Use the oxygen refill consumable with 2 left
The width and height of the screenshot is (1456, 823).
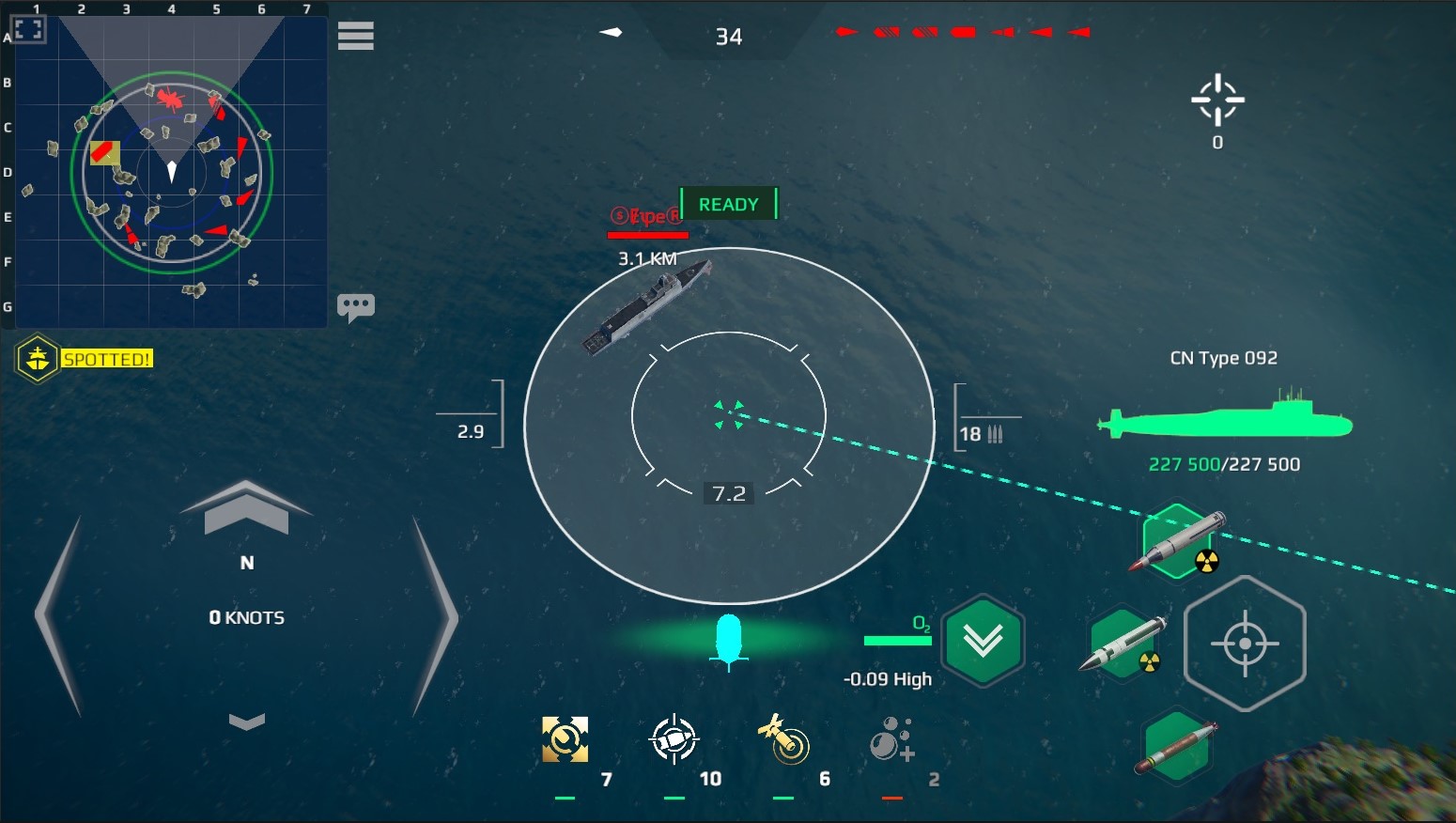[891, 739]
